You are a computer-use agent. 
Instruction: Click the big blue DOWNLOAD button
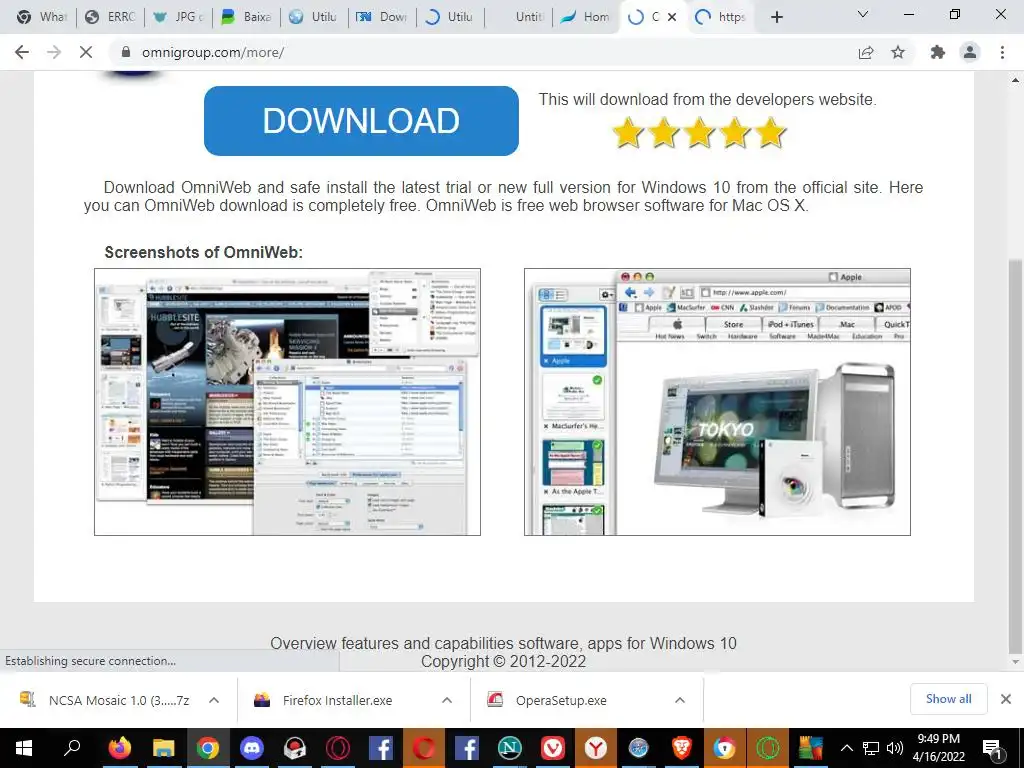pos(361,121)
